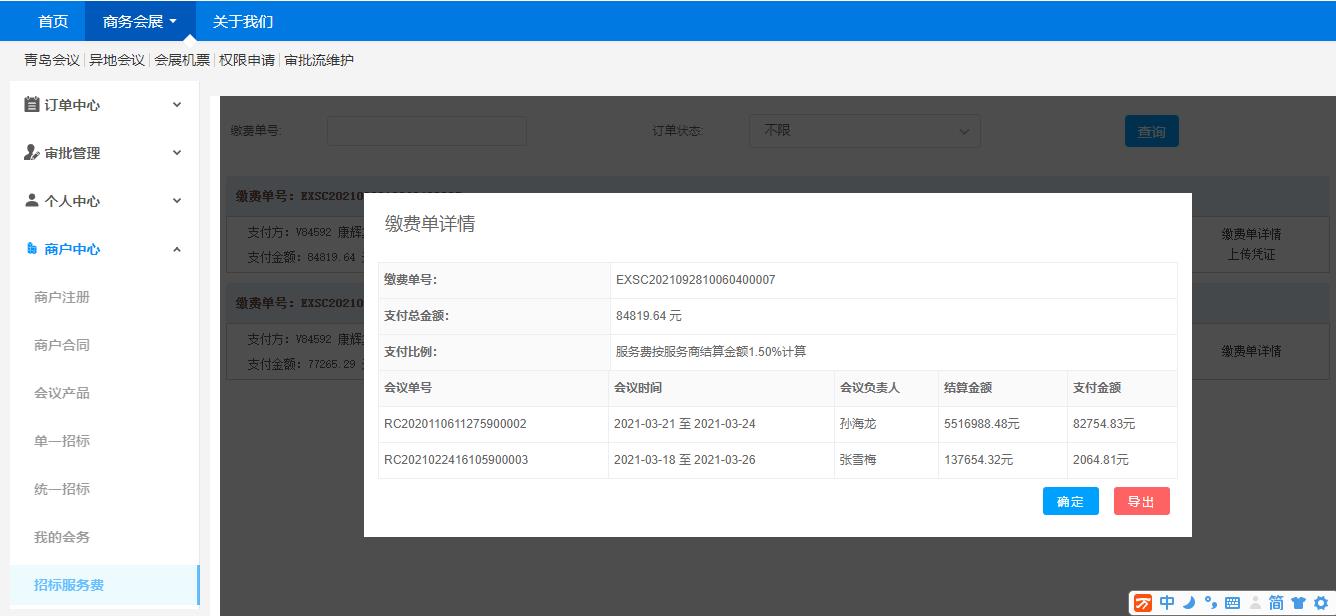This screenshot has width=1336, height=616.
Task: Go to 首页 in the top navigation
Action: (53, 21)
